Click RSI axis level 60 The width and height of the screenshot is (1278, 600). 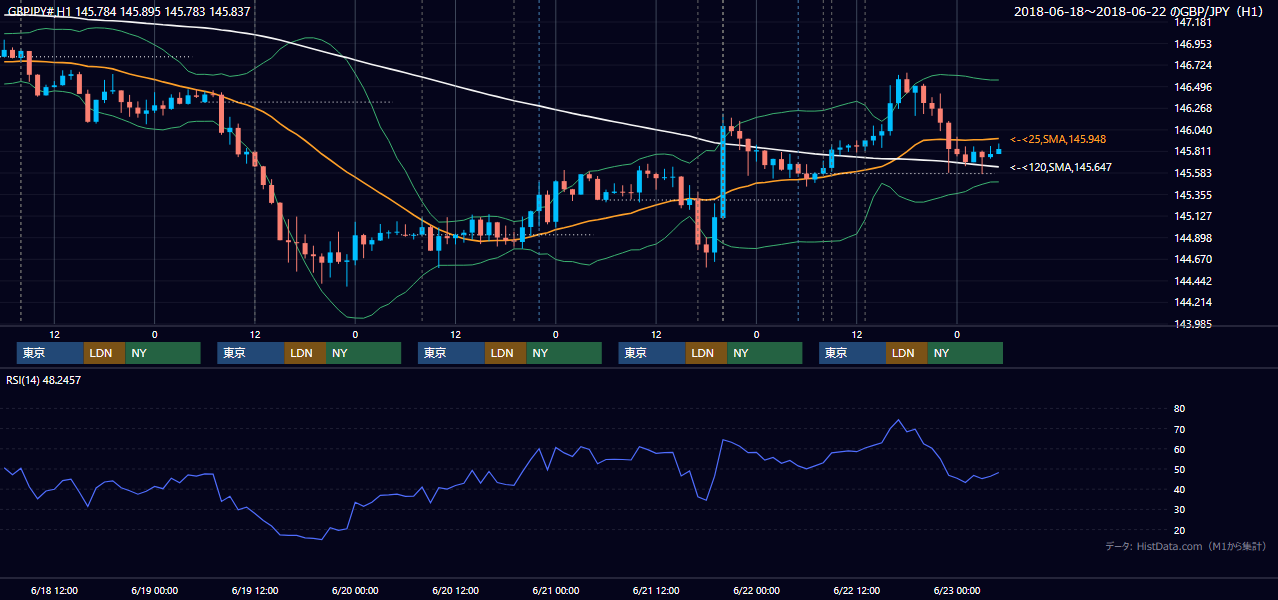pos(1179,449)
